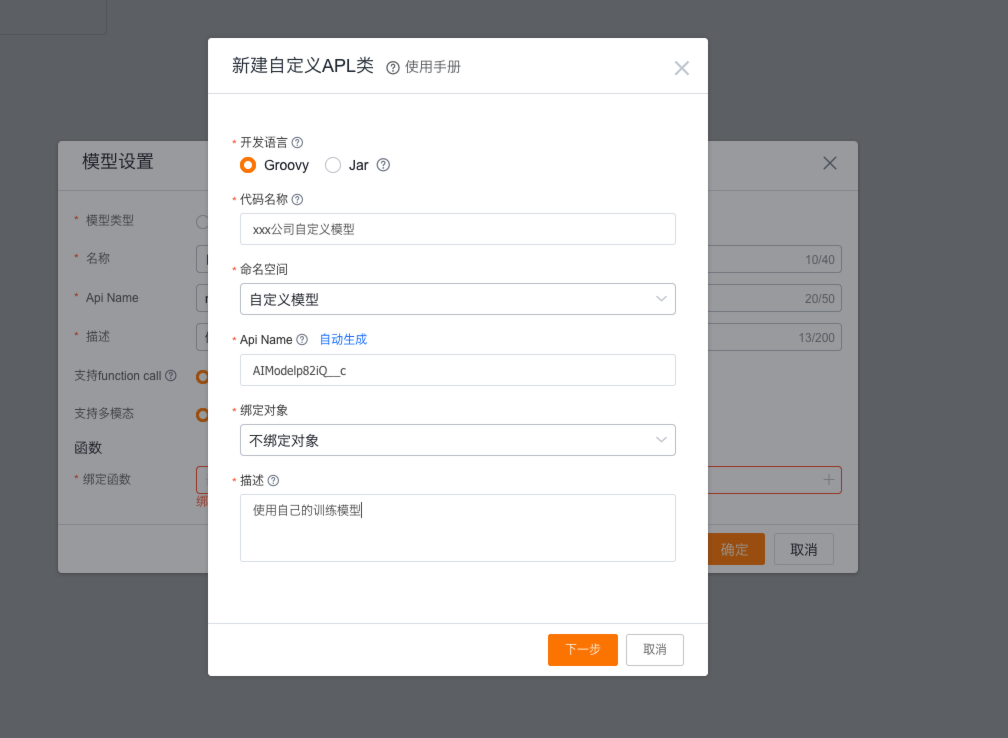Click help icon next to 代码名称 label
1008x738 pixels.
297,200
